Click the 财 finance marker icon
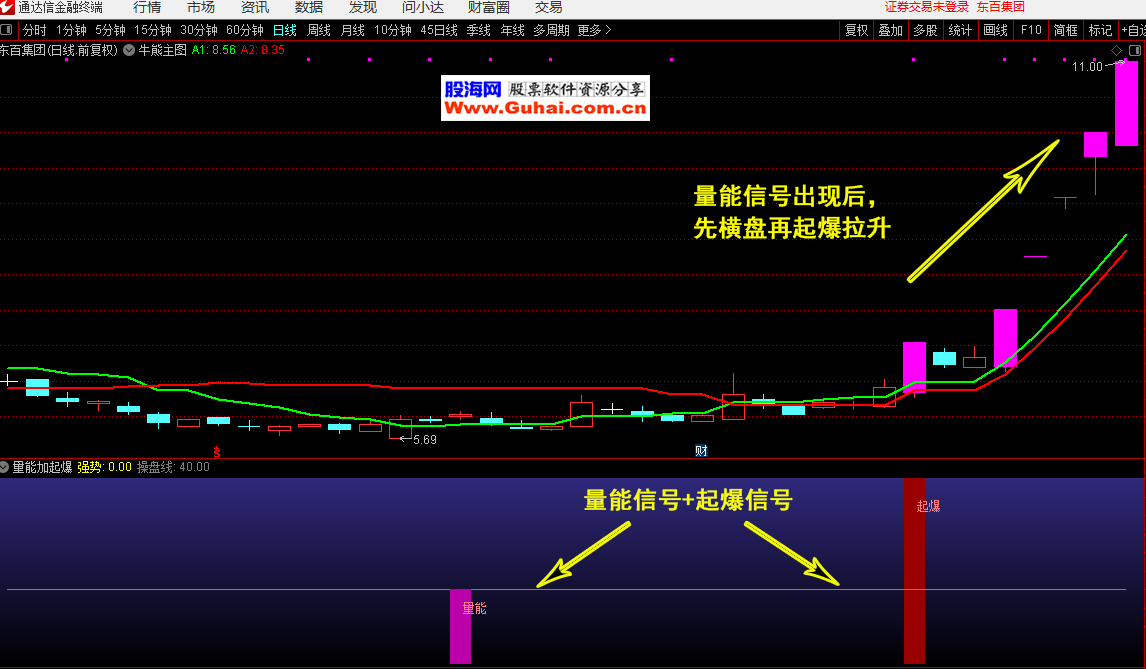1146x669 pixels. 701,451
